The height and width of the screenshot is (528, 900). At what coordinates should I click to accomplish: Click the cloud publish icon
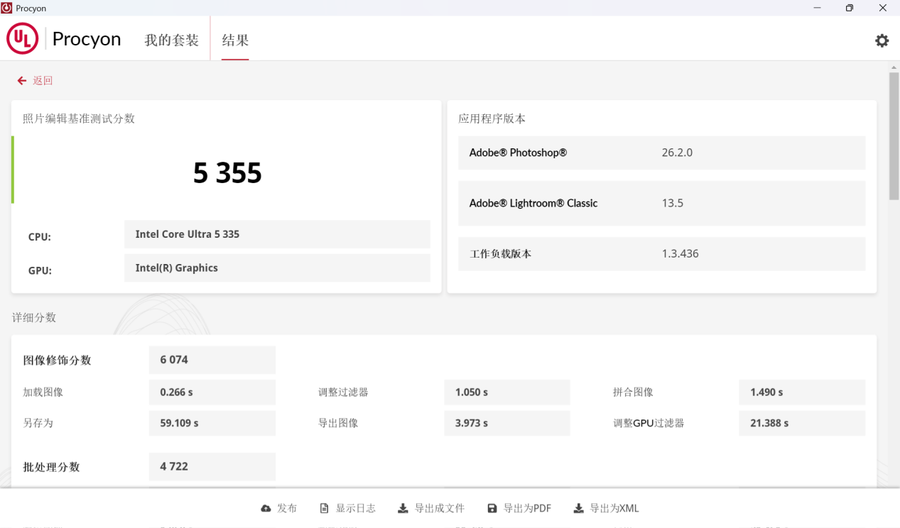(x=266, y=508)
